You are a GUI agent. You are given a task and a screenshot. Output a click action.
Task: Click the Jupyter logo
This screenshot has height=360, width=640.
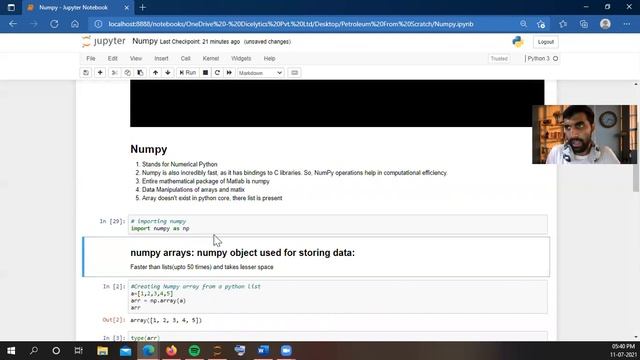104,41
